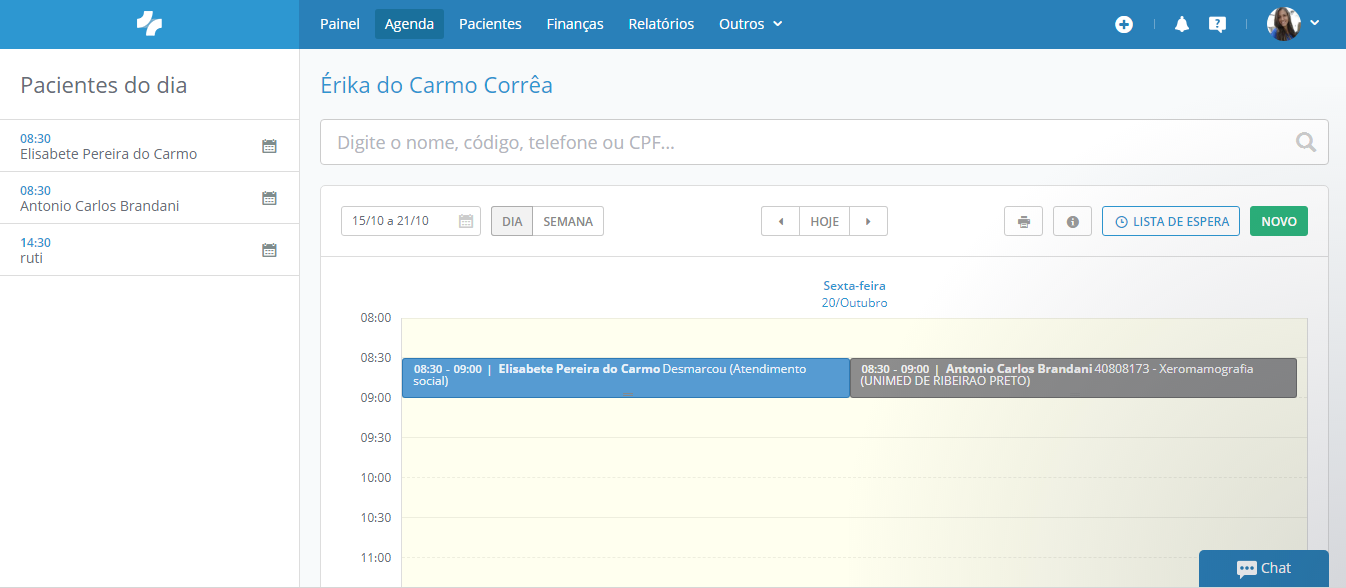Open the Outros menu dropdown
Image resolution: width=1346 pixels, height=588 pixels.
(x=749, y=23)
